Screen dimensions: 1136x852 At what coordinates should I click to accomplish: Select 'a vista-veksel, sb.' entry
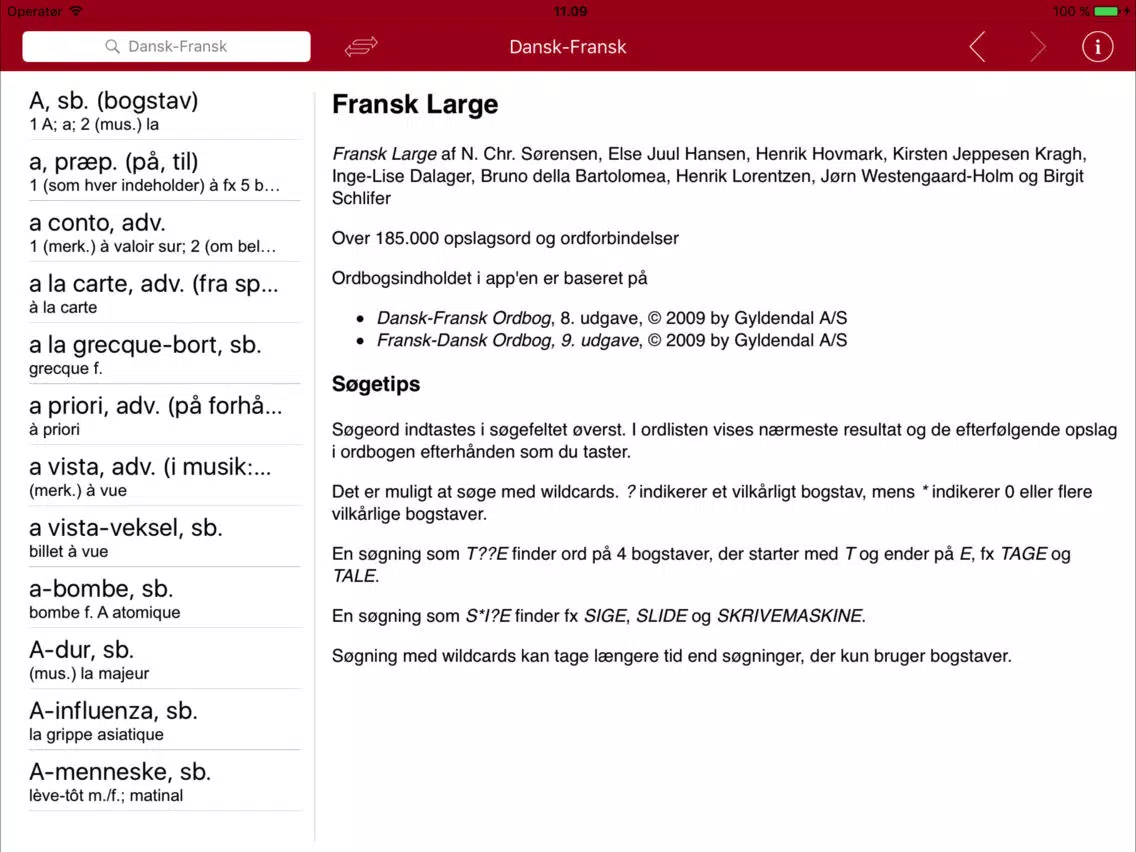tap(164, 537)
